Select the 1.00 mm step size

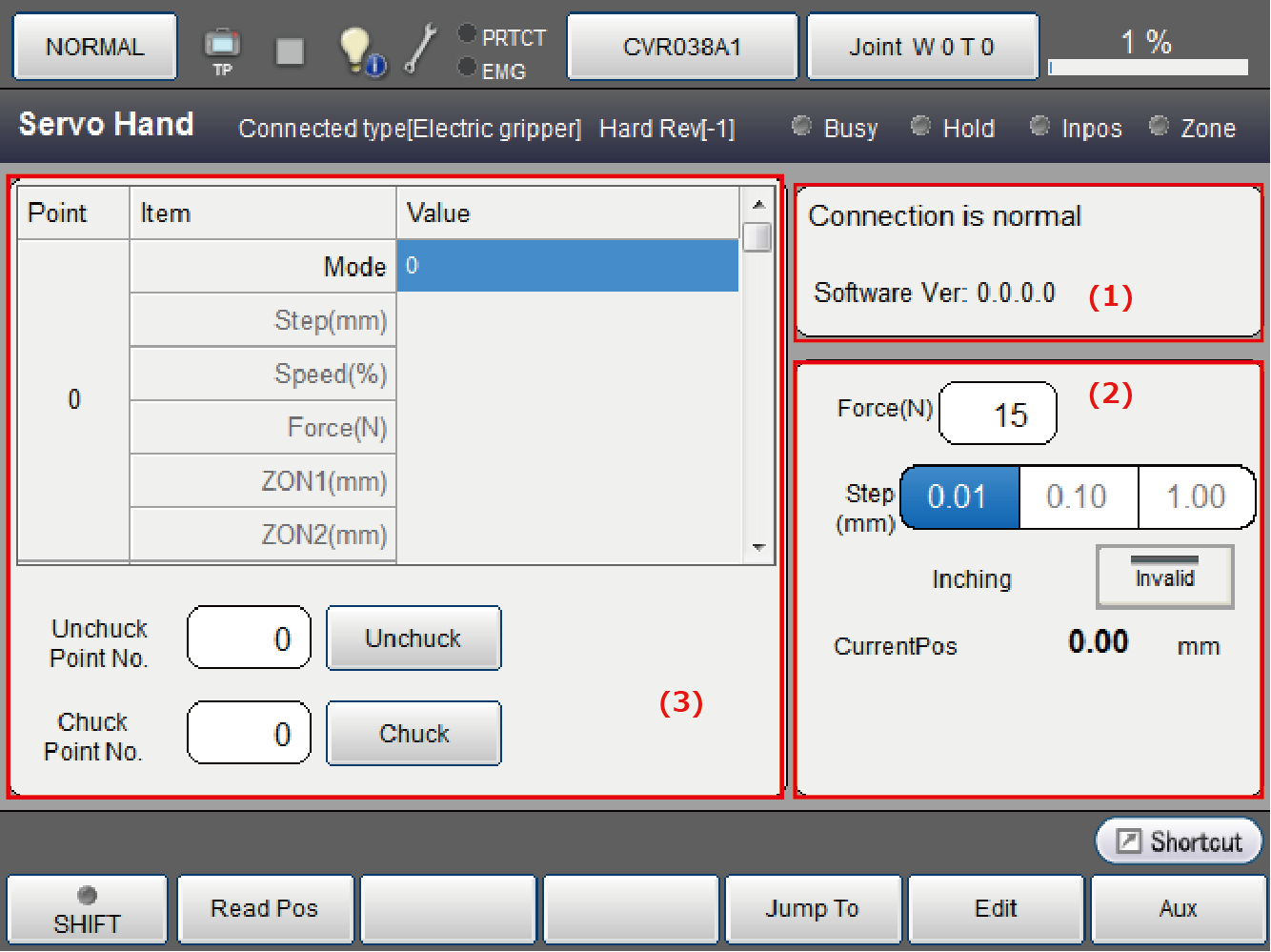coord(1196,496)
